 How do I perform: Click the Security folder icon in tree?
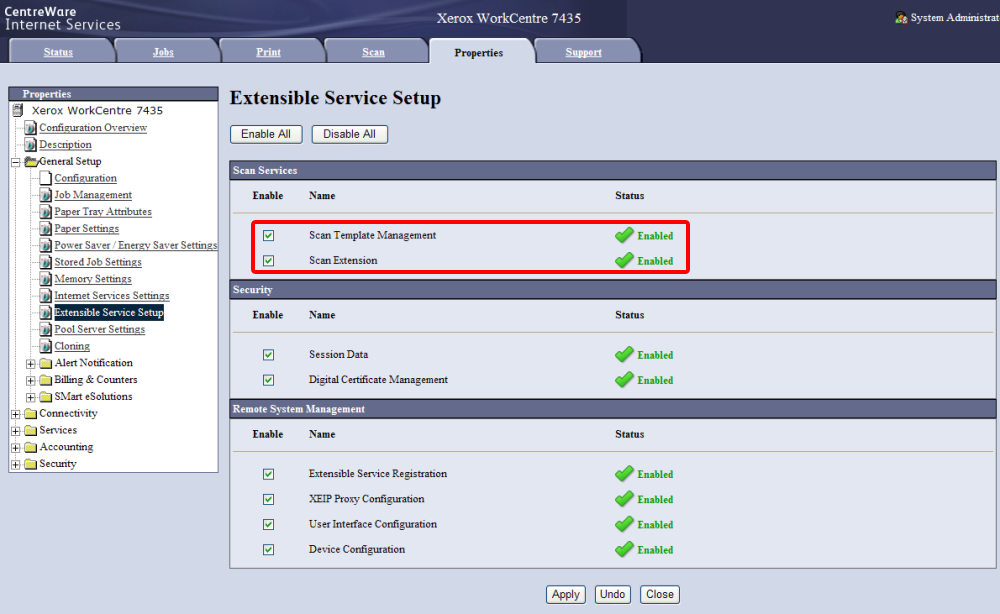pyautogui.click(x=30, y=464)
